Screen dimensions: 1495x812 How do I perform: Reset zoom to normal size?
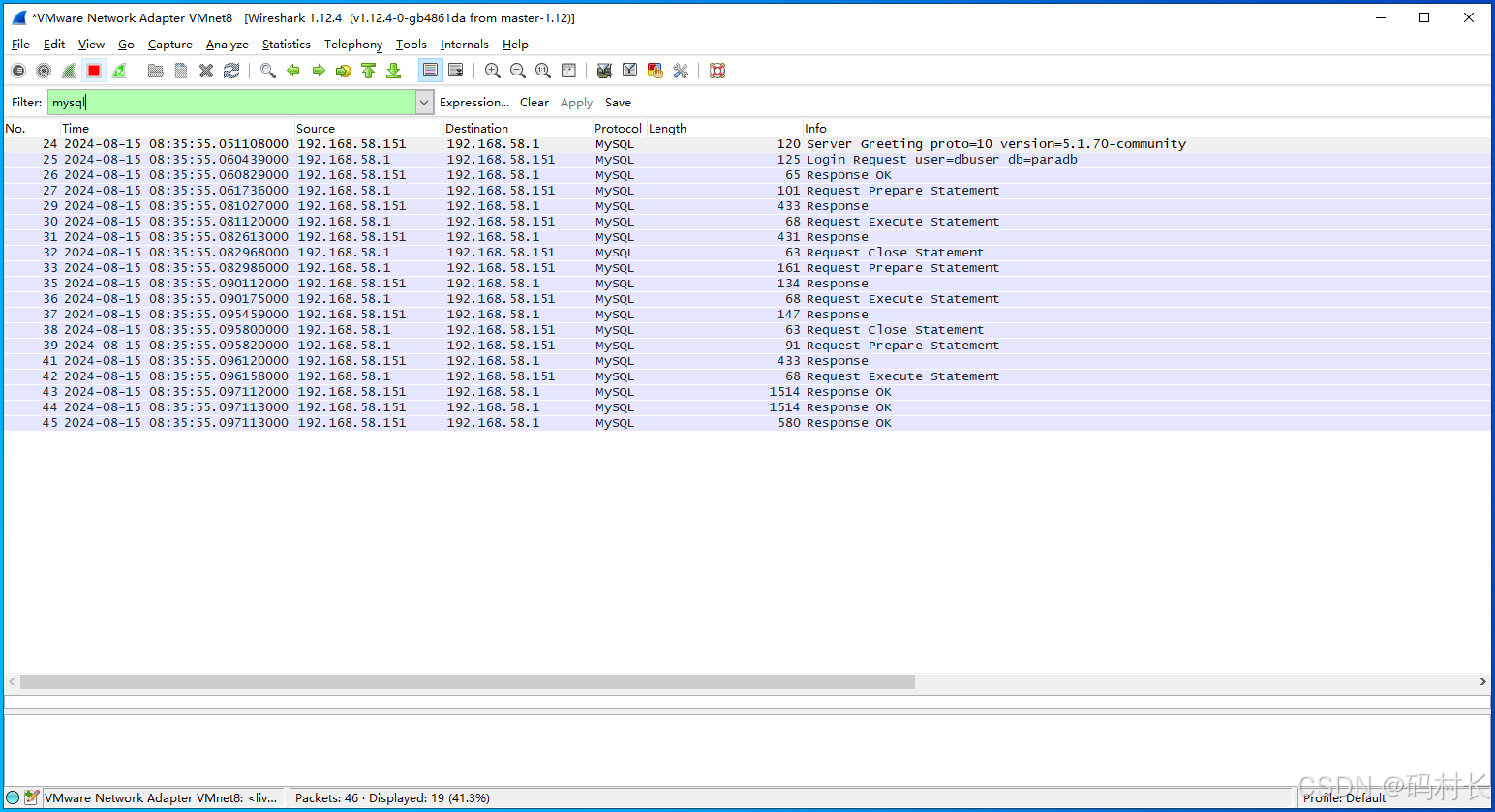pos(543,71)
